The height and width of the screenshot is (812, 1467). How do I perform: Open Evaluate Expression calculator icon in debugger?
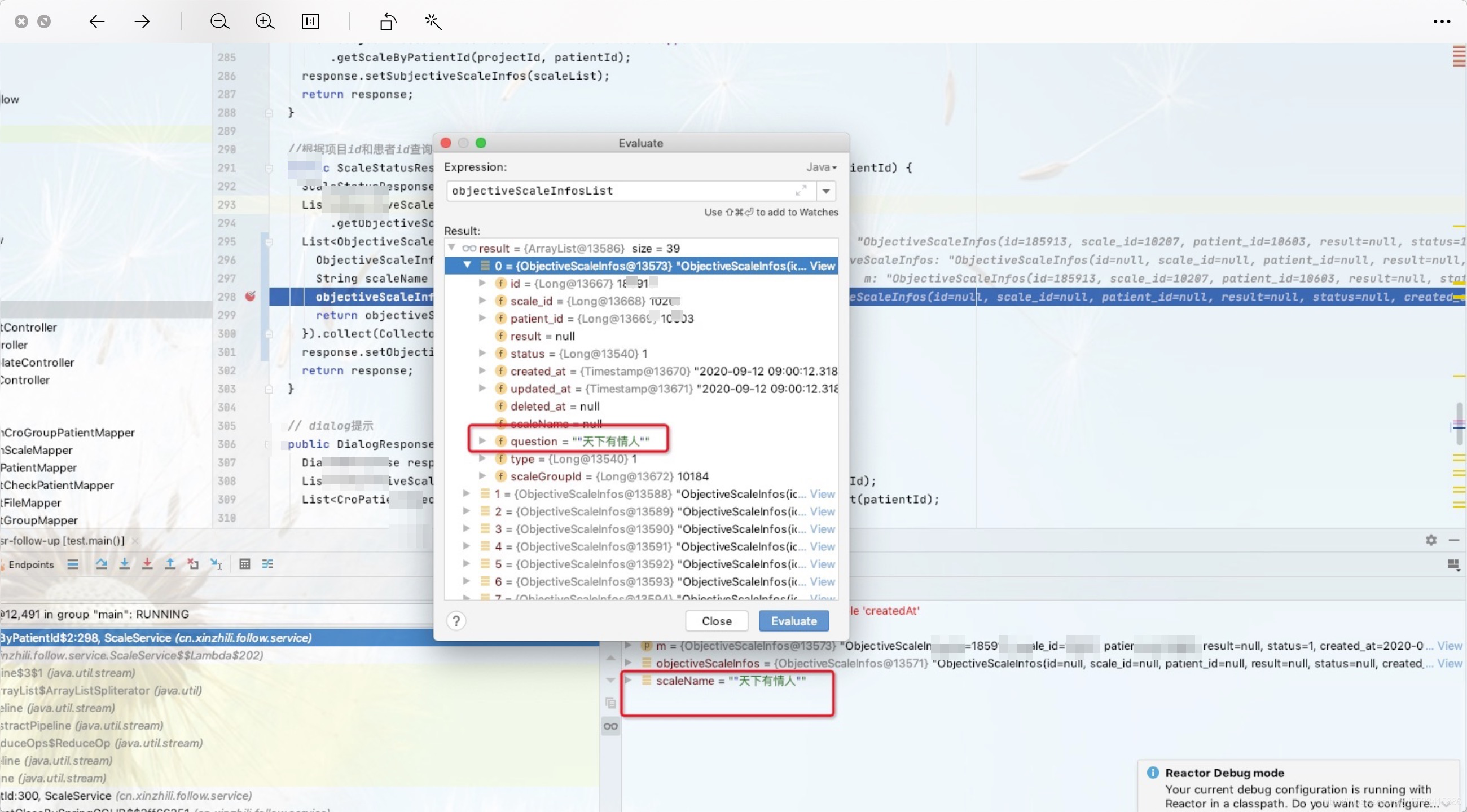coord(245,564)
